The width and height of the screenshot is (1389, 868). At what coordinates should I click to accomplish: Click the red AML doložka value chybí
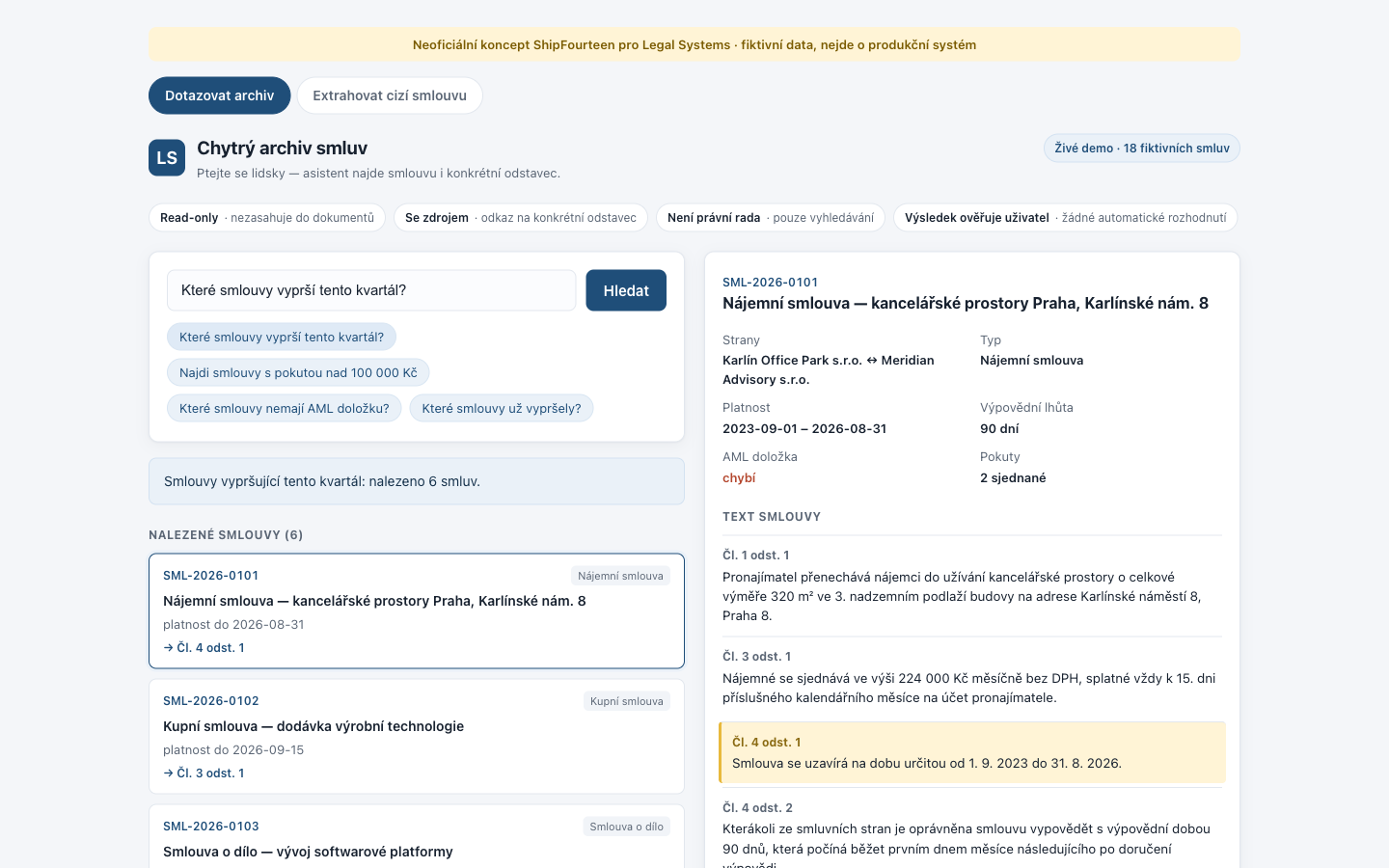[739, 478]
